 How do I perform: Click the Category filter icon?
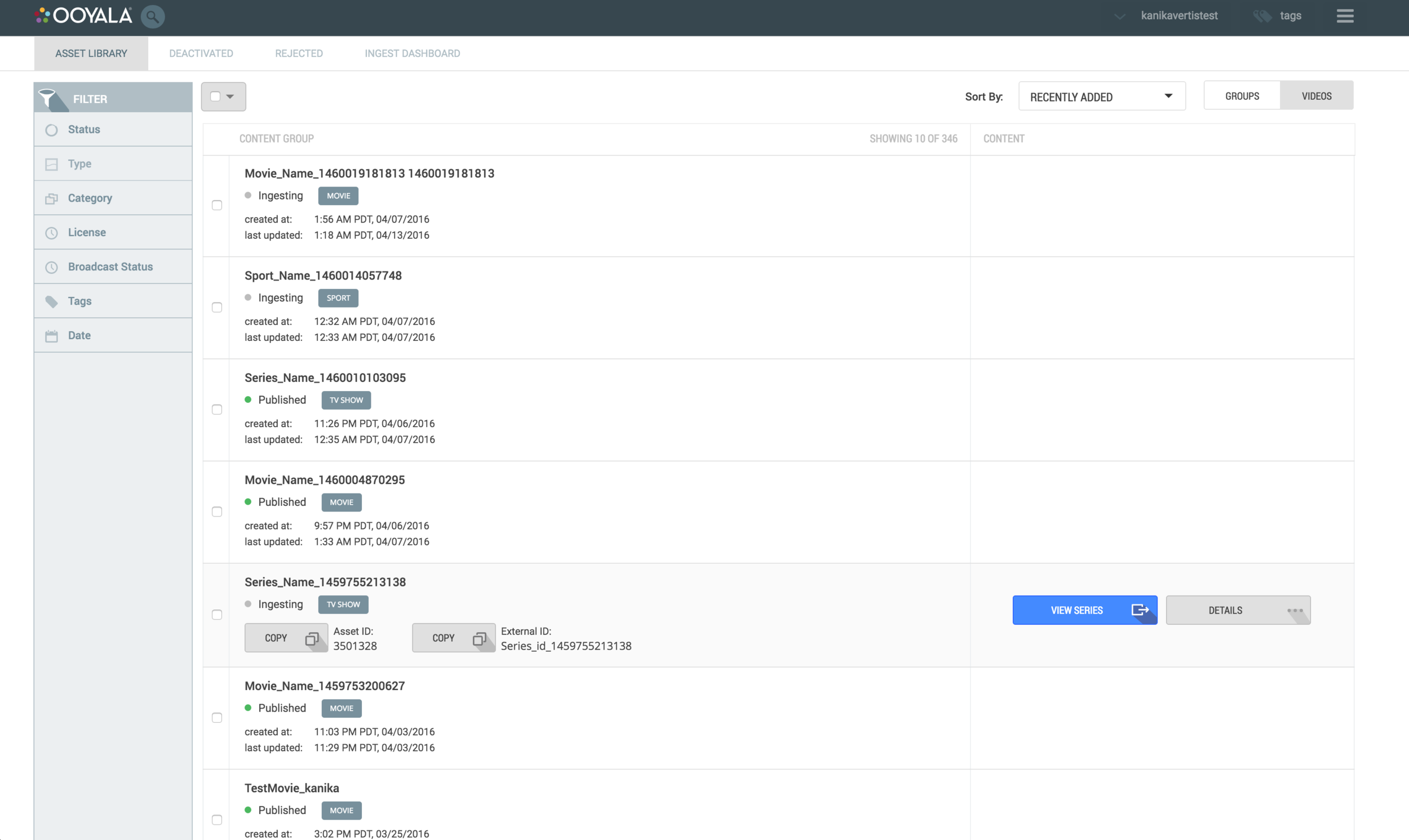pyautogui.click(x=51, y=199)
